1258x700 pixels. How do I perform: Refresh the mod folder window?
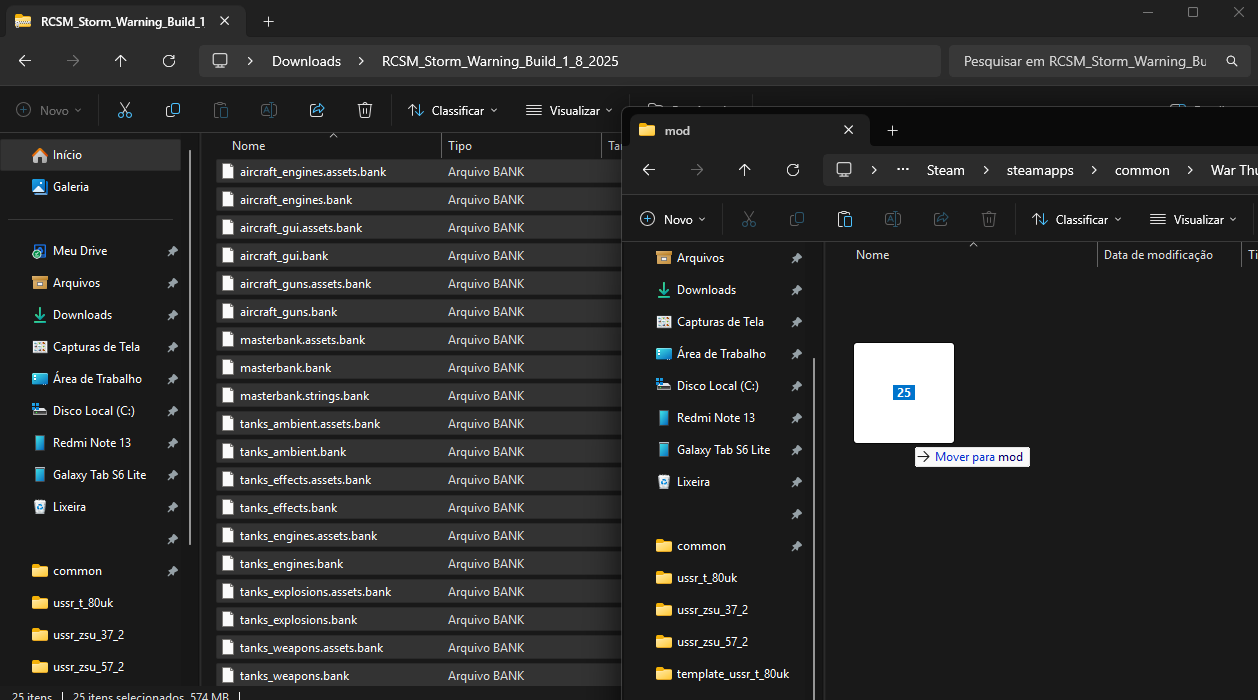click(x=793, y=170)
